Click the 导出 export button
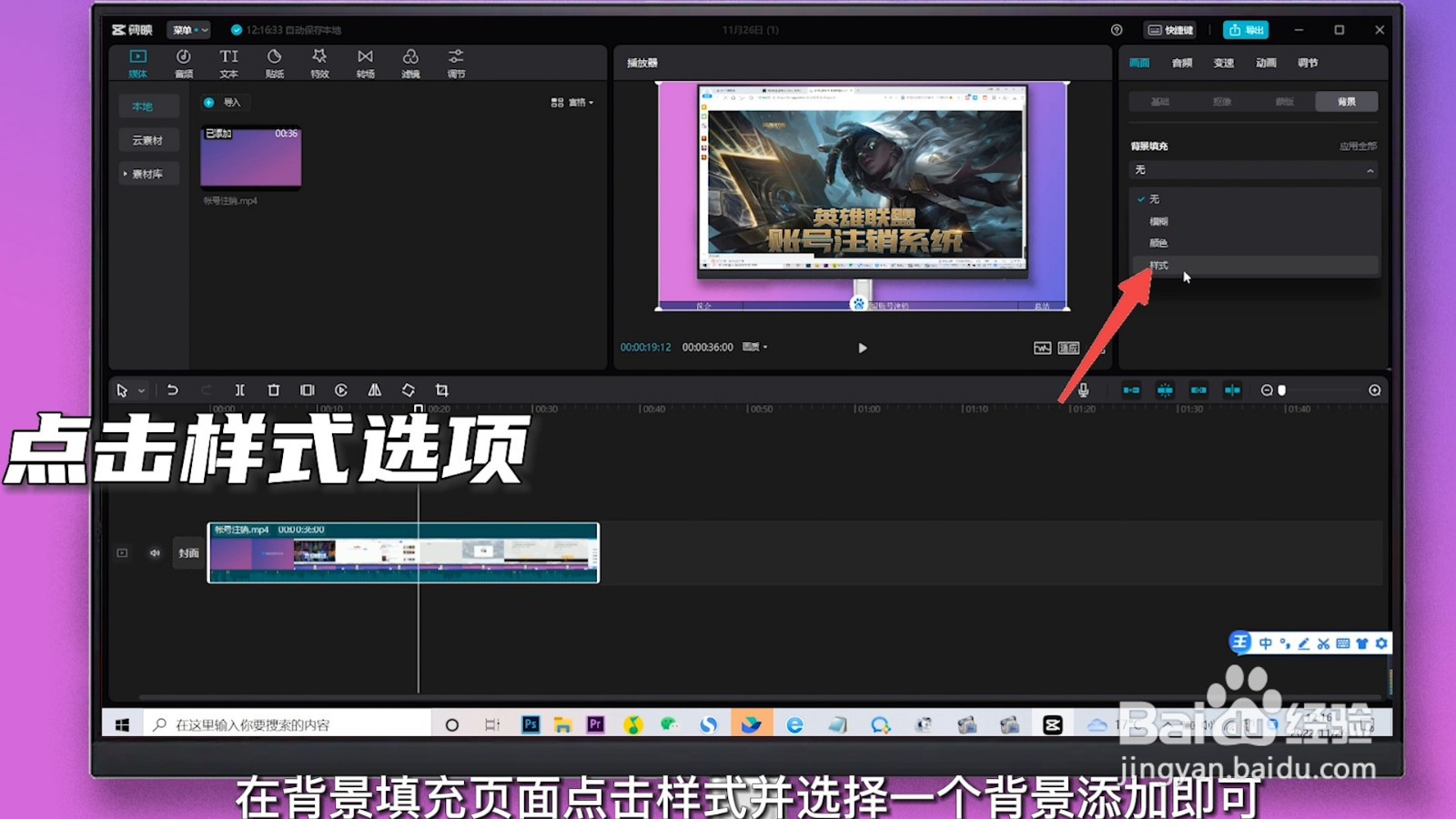The image size is (1456, 819). click(x=1246, y=30)
